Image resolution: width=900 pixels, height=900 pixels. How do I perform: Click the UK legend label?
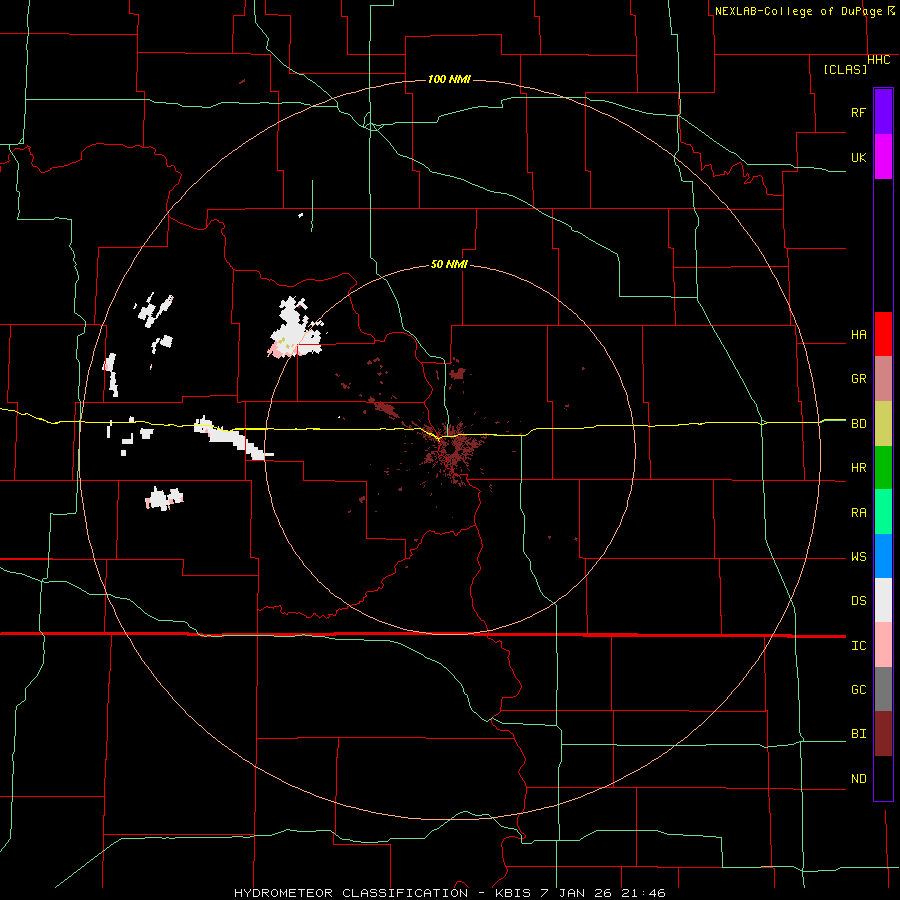pos(858,157)
